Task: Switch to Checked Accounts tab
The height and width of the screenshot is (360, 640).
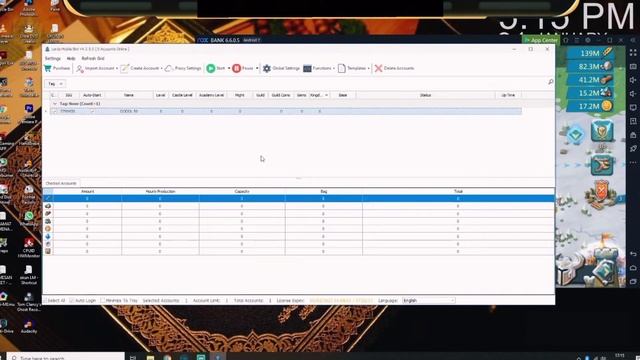Action: pyautogui.click(x=61, y=183)
